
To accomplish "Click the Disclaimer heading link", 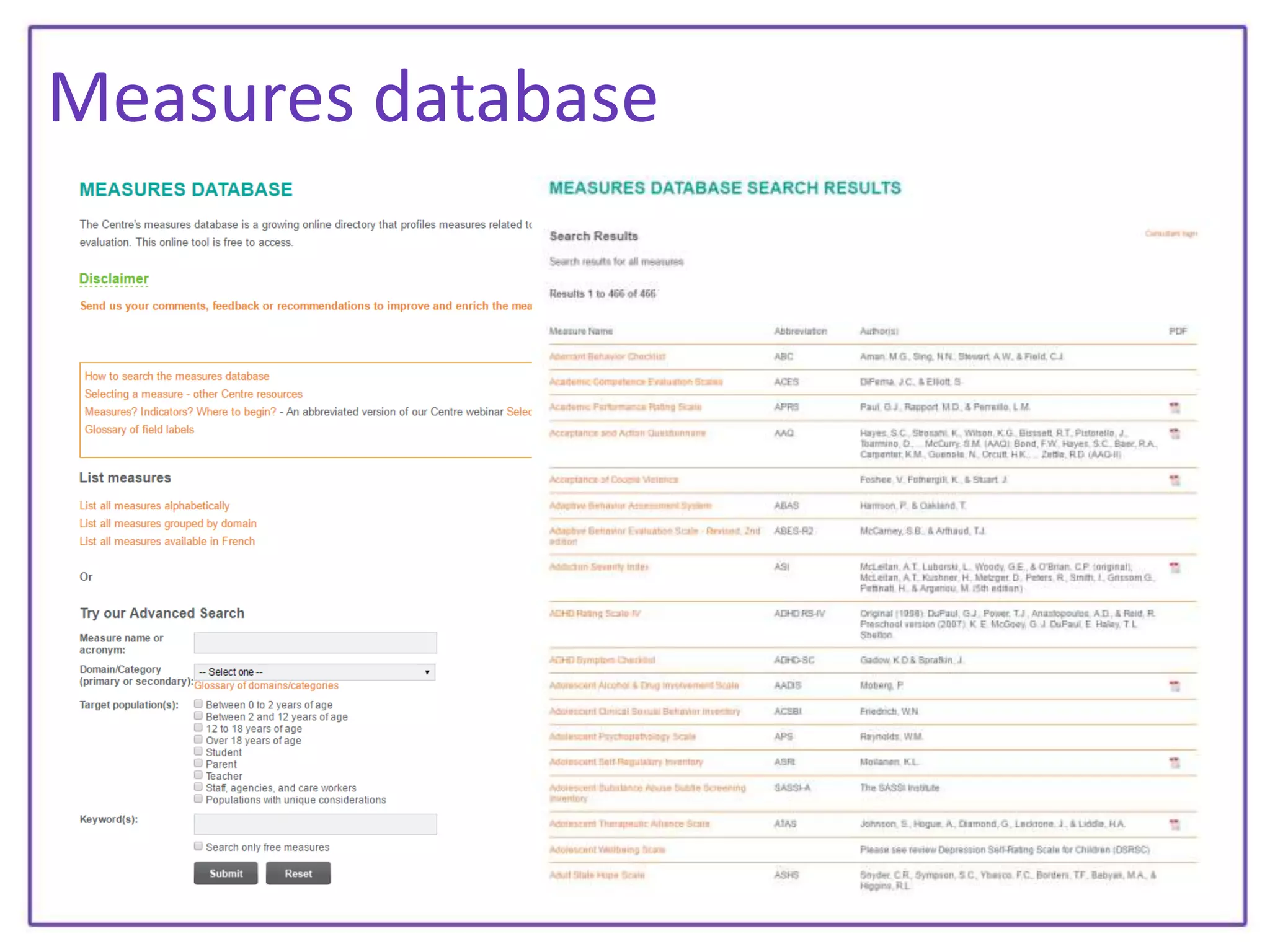I will [x=114, y=279].
